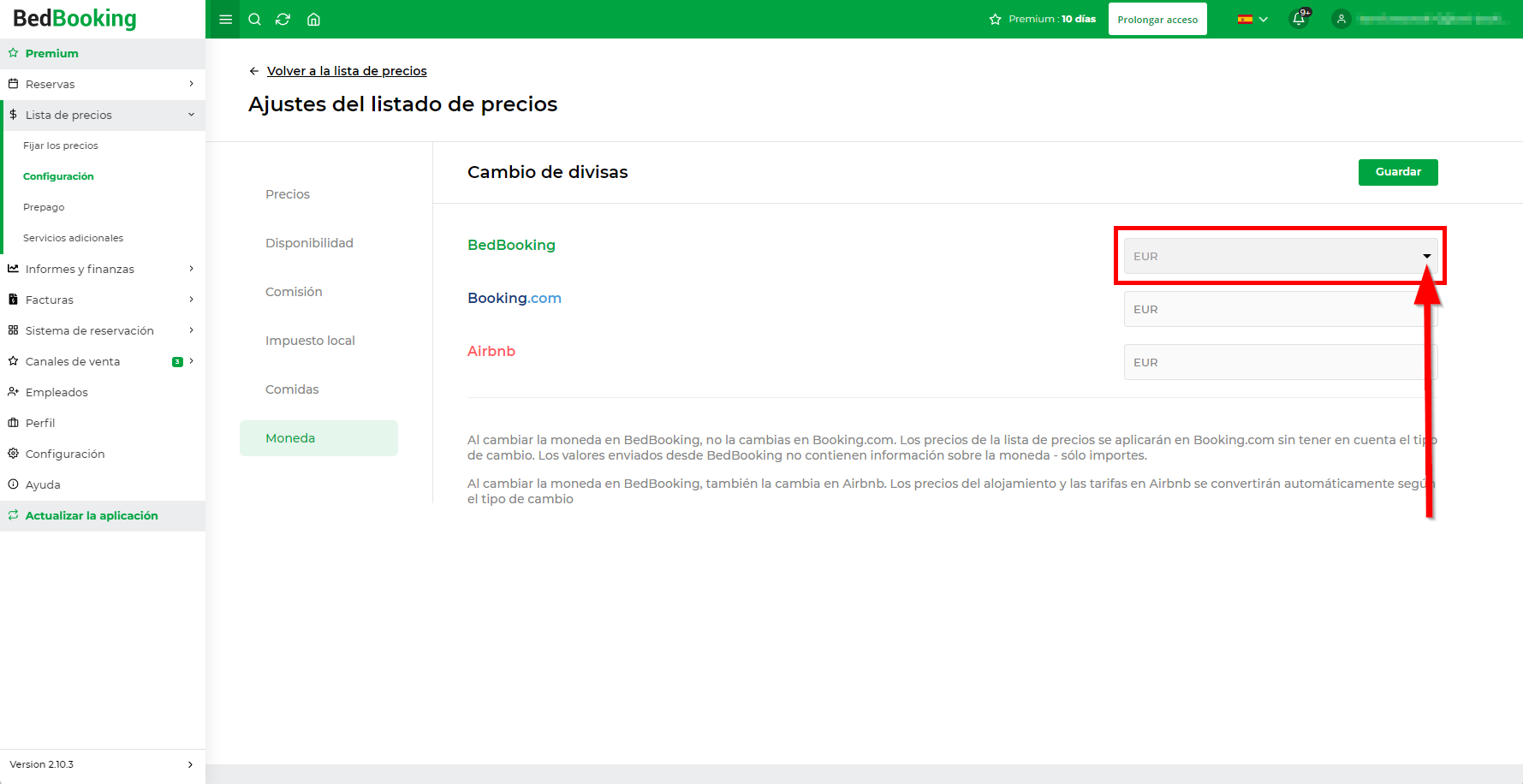The image size is (1523, 784).
Task: Click the Premium star icon in top bar
Action: (x=995, y=19)
